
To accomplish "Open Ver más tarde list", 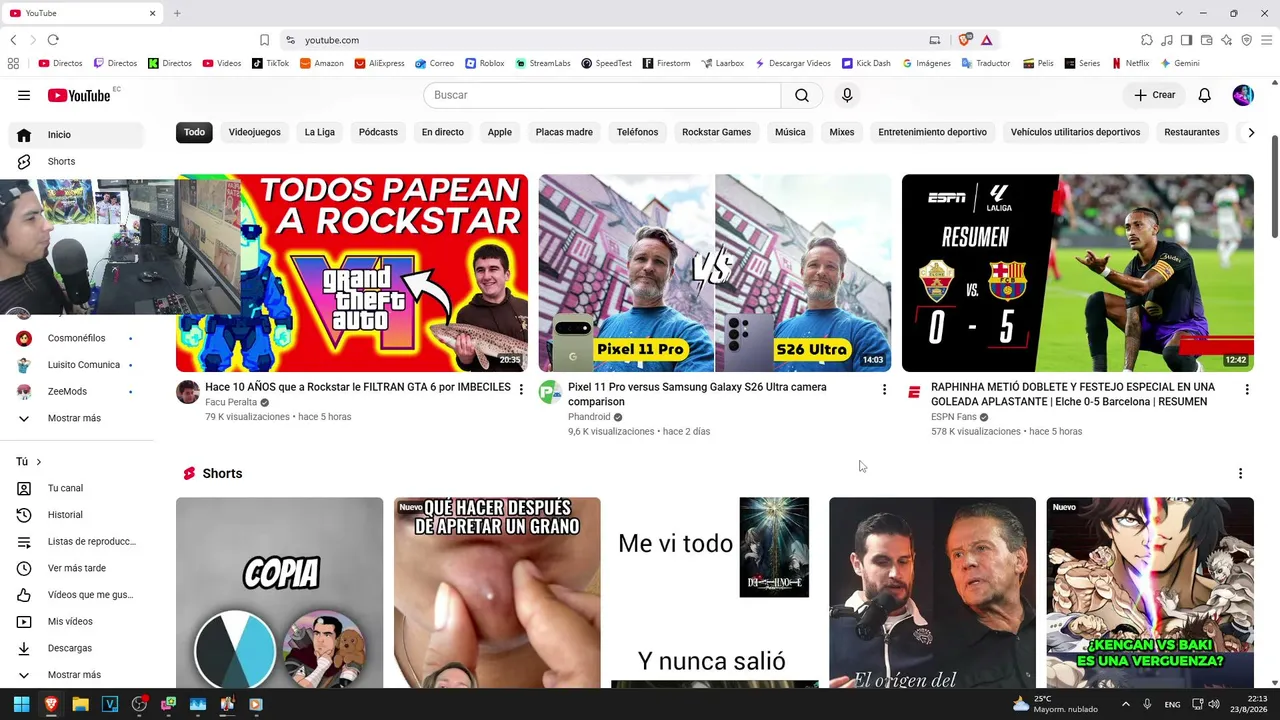I will click(76, 568).
